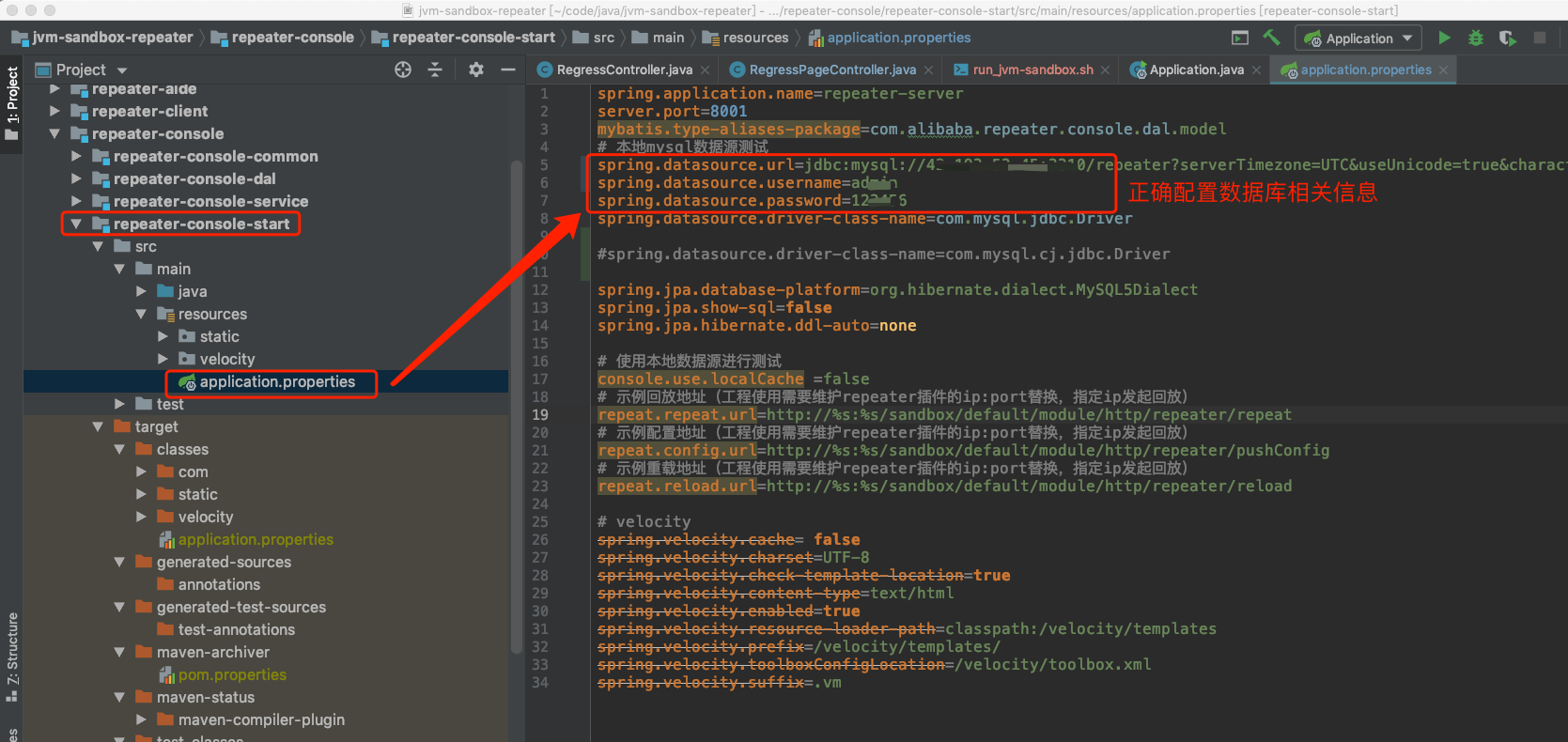Expand the repeater-console-dal module
The width and height of the screenshot is (1568, 742).
click(x=76, y=178)
